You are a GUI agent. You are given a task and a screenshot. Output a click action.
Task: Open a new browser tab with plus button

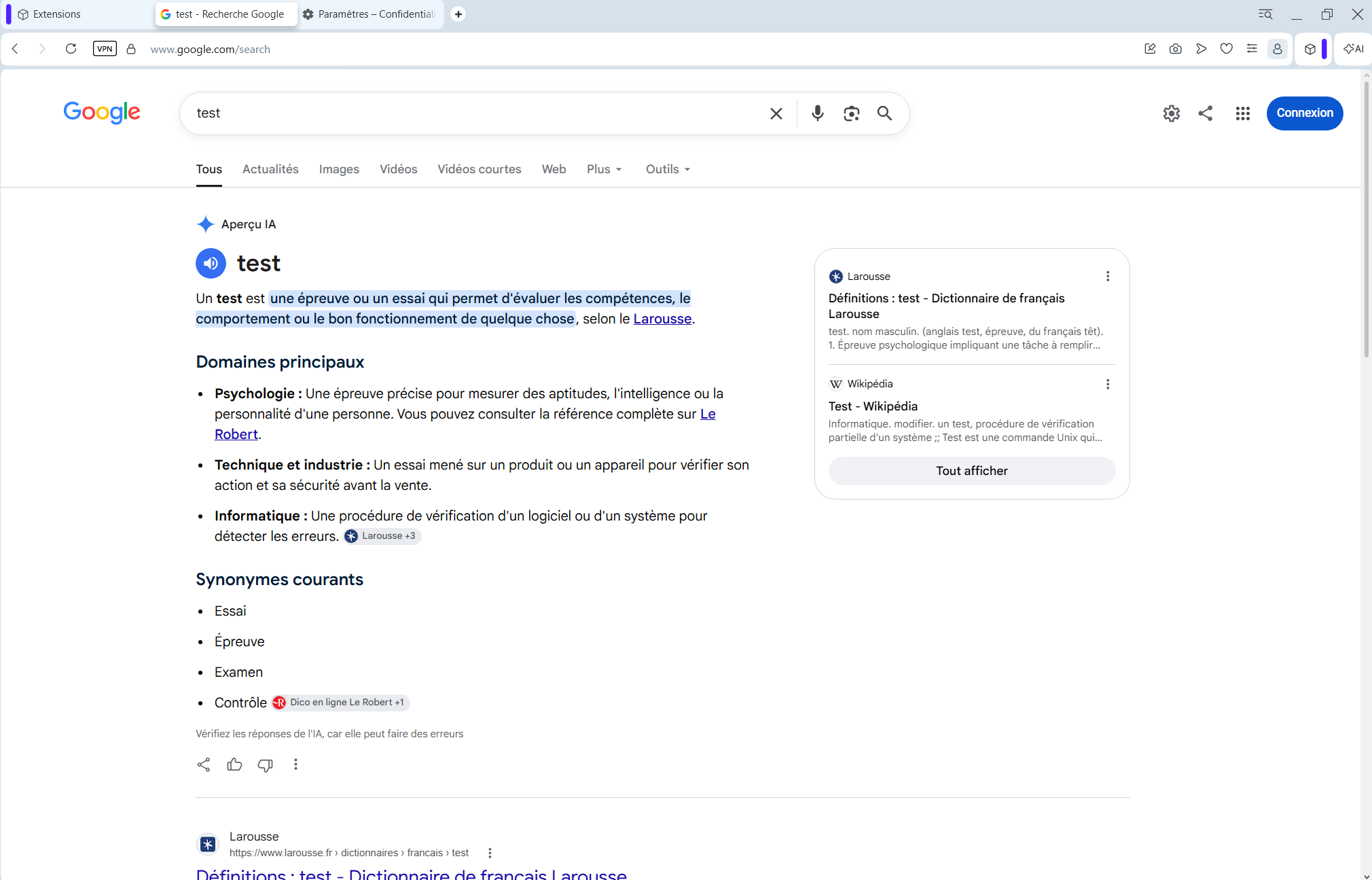click(x=458, y=14)
